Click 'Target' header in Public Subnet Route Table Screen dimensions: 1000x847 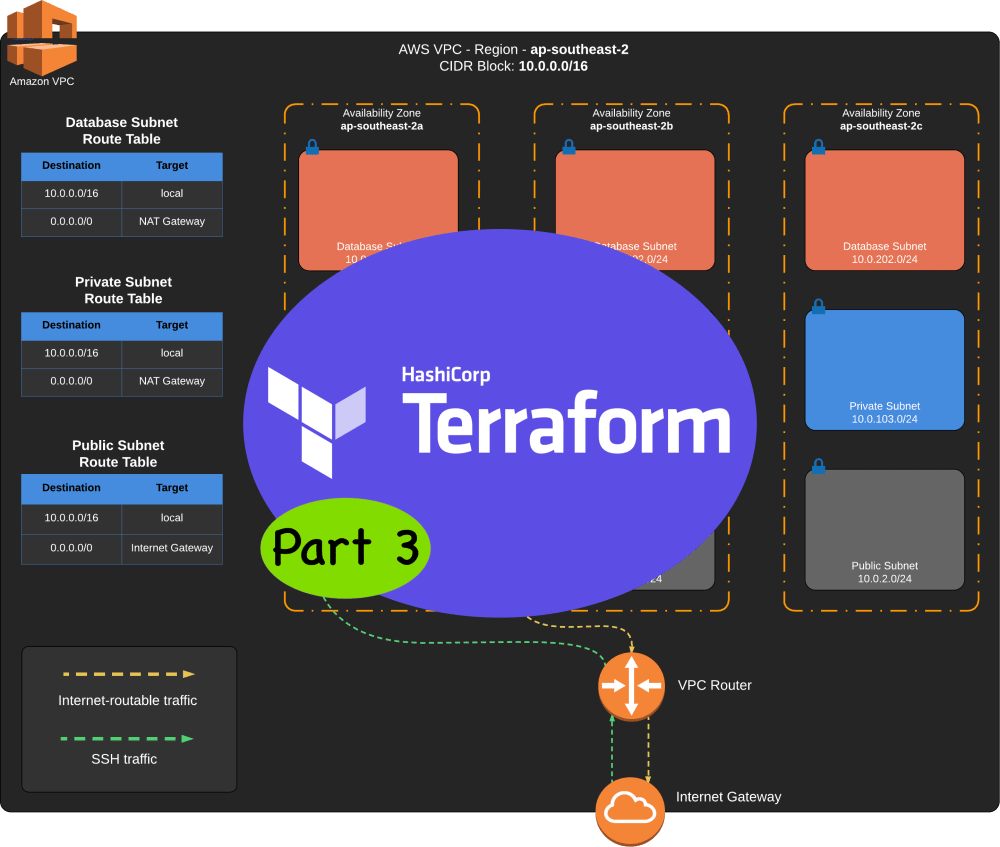click(x=172, y=487)
